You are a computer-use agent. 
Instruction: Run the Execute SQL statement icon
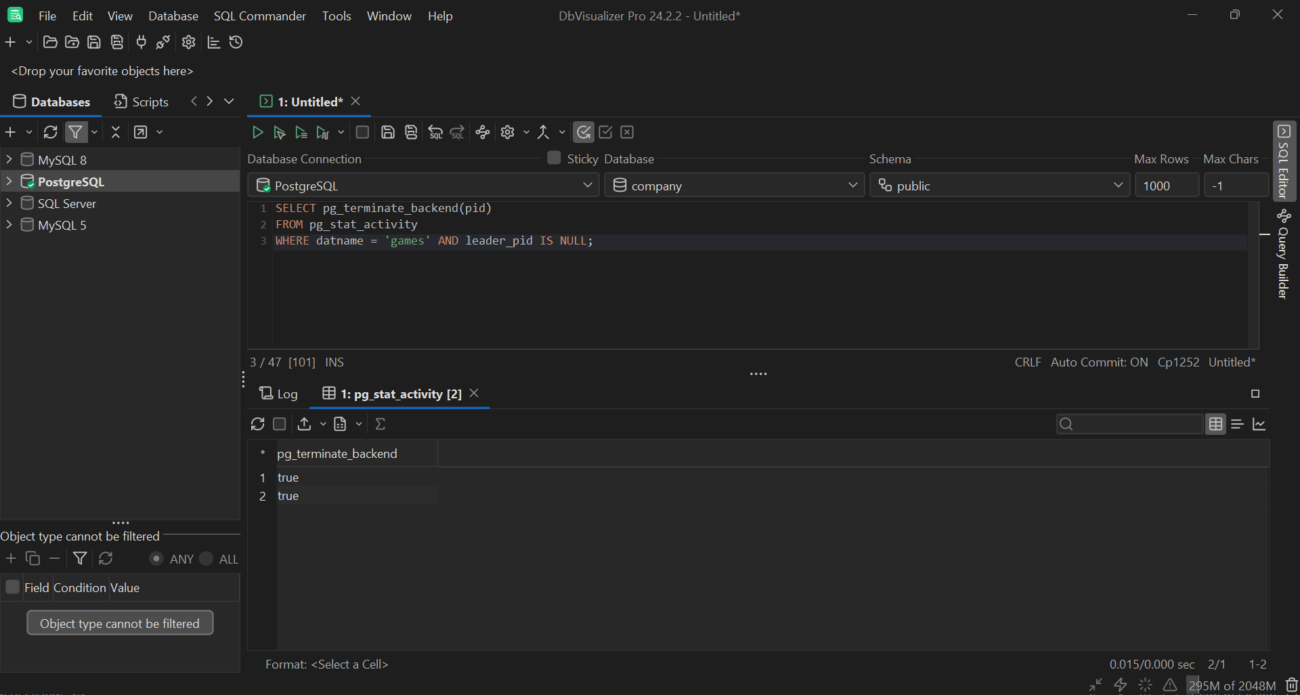click(258, 131)
